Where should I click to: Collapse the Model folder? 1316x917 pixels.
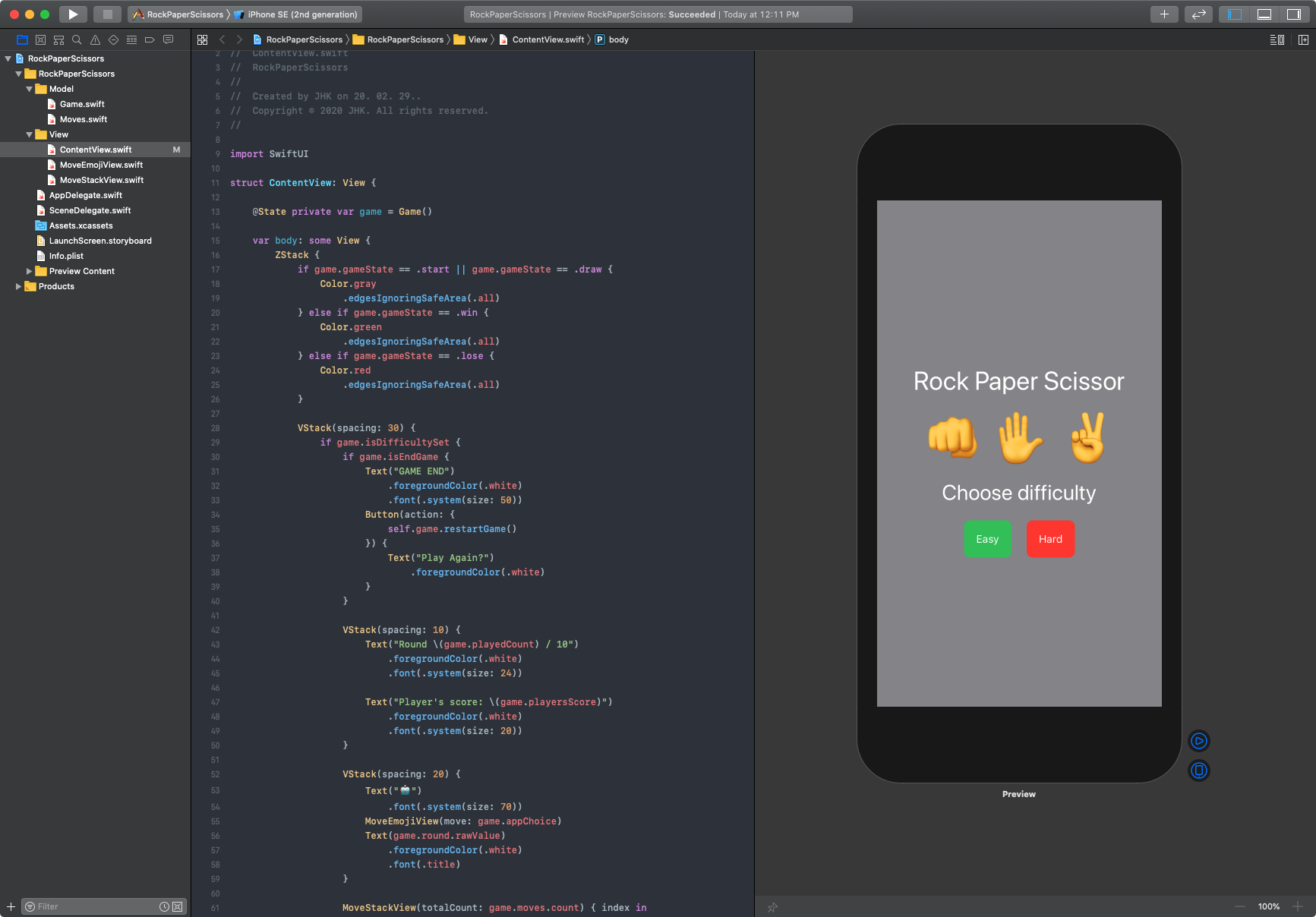click(x=30, y=89)
